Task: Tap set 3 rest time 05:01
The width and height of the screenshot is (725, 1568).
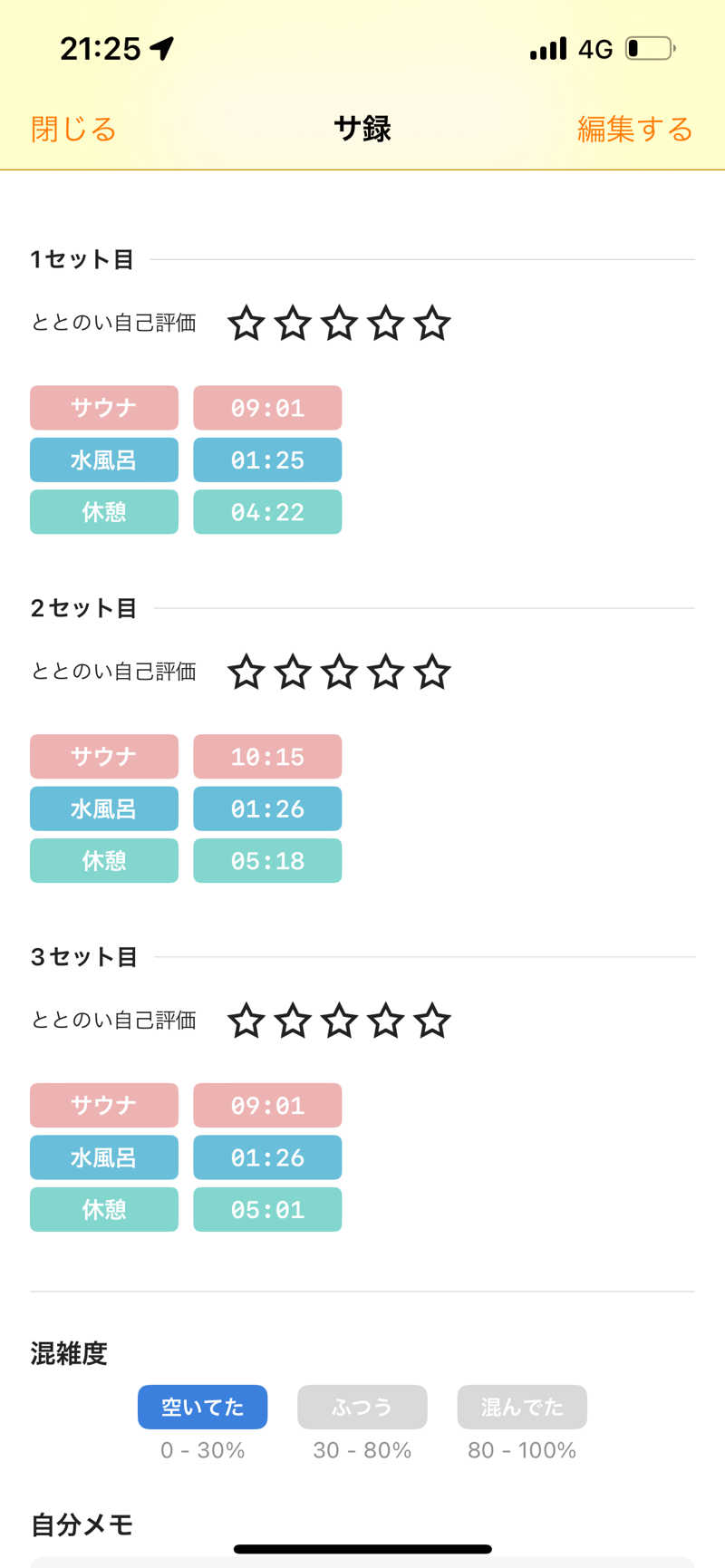Action: coord(267,1210)
